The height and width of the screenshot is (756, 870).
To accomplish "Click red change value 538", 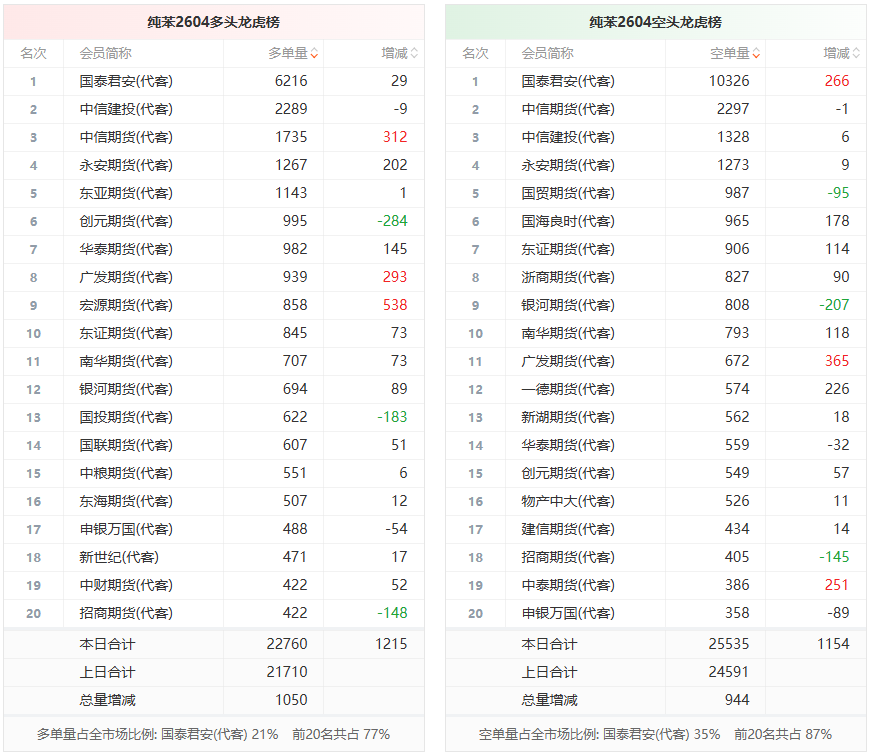I will point(395,305).
